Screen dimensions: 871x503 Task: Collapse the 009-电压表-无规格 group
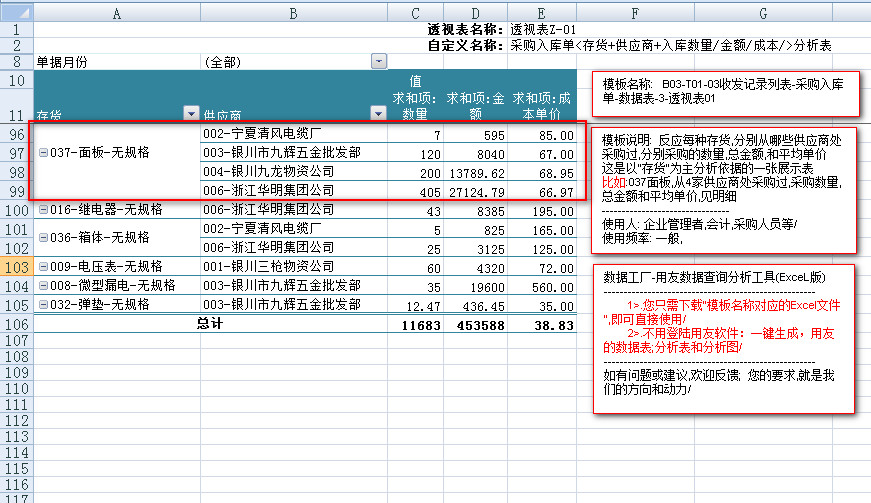tap(42, 268)
